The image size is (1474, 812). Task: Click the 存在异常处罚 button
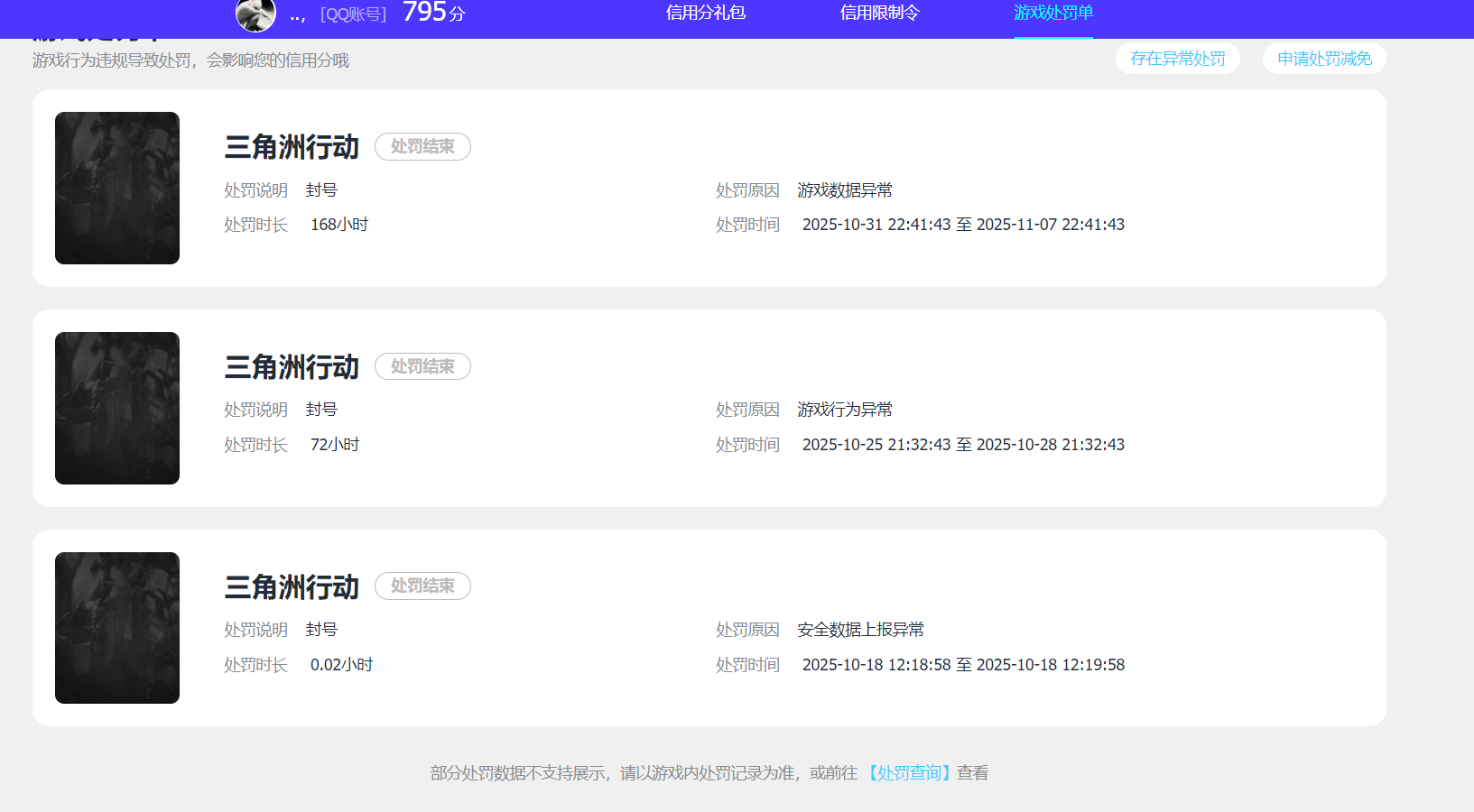pyautogui.click(x=1178, y=59)
